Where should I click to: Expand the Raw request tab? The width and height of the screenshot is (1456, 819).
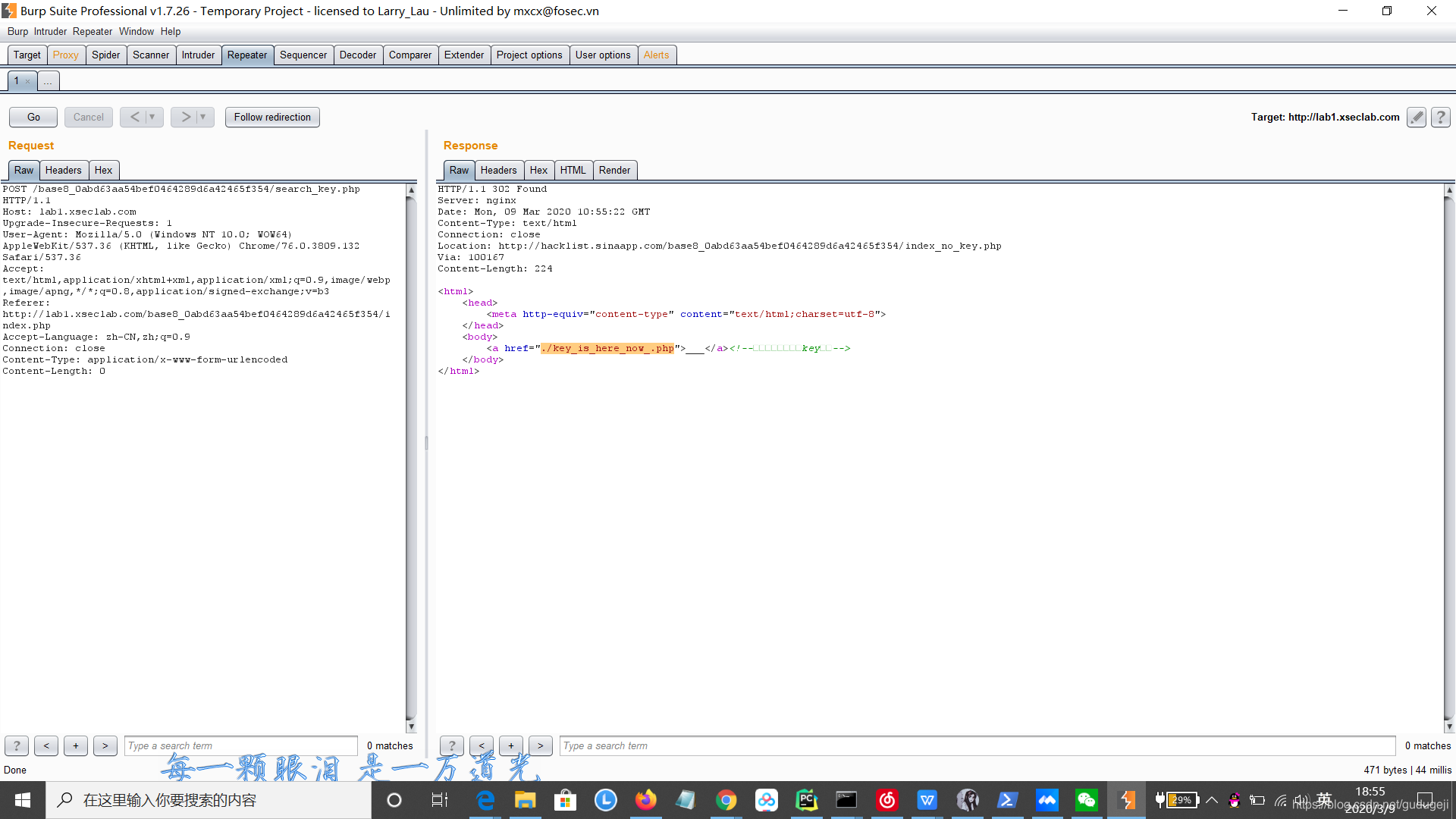22,169
